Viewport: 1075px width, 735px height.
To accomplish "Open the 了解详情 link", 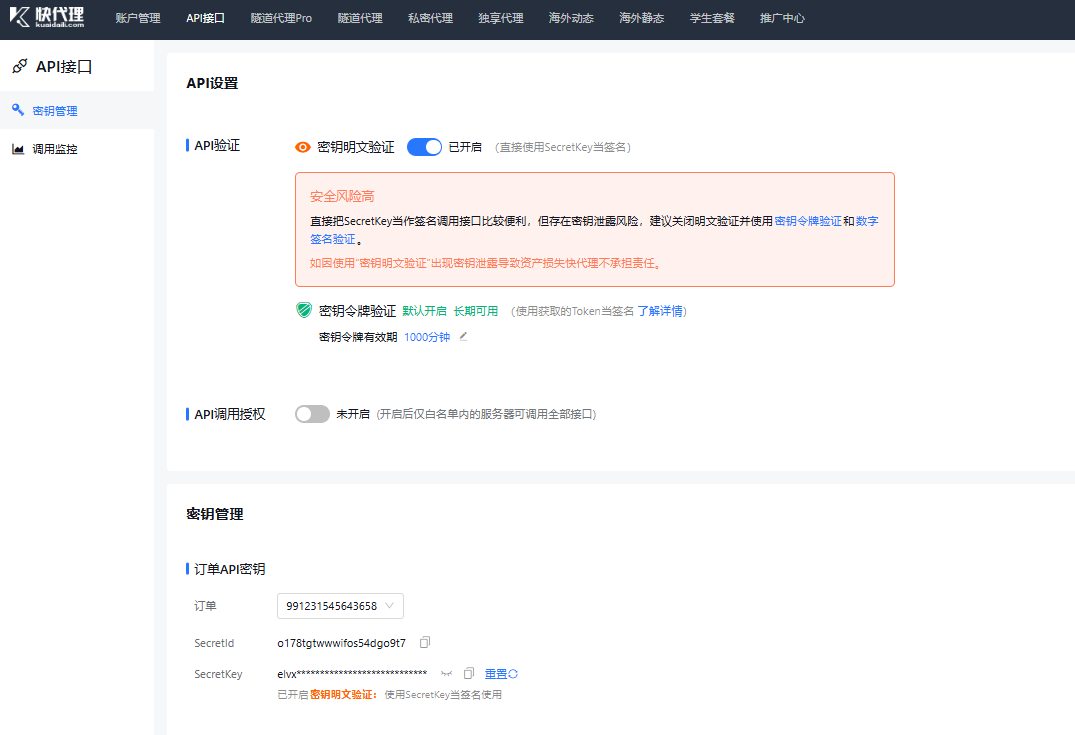I will coord(661,311).
